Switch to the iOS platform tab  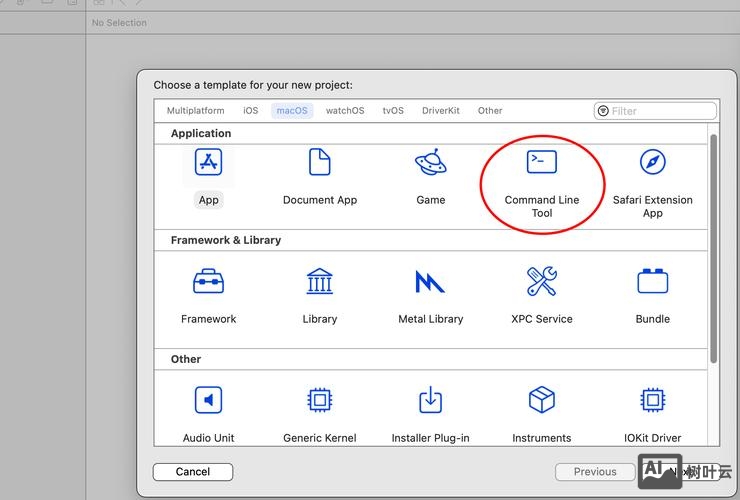[x=250, y=111]
